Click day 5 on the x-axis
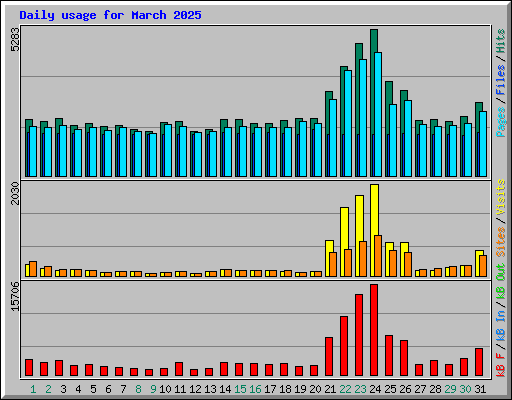Viewport: 512px width, 400px height. [93, 389]
